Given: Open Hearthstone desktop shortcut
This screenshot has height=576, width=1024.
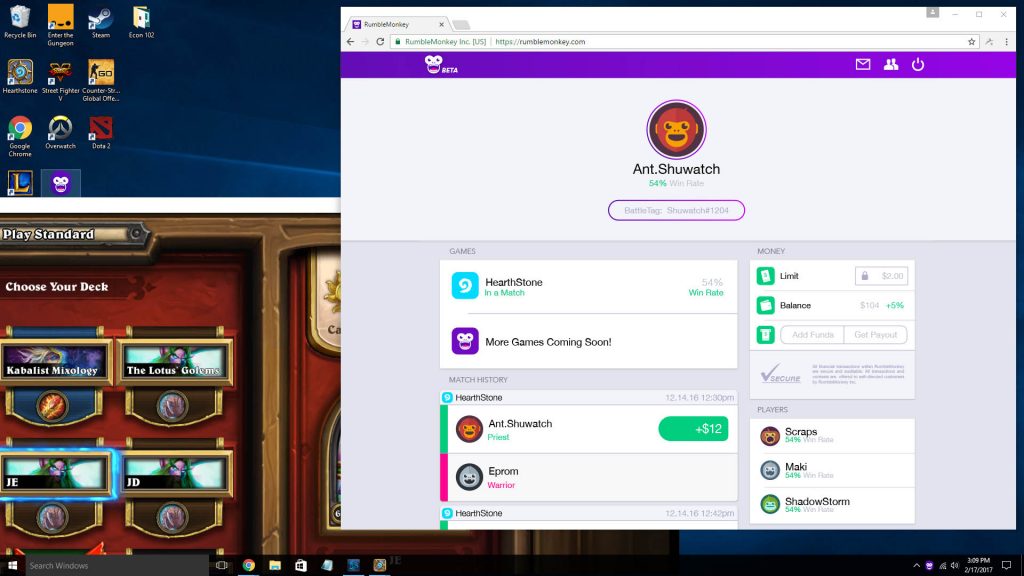Looking at the screenshot, I should pos(20,77).
